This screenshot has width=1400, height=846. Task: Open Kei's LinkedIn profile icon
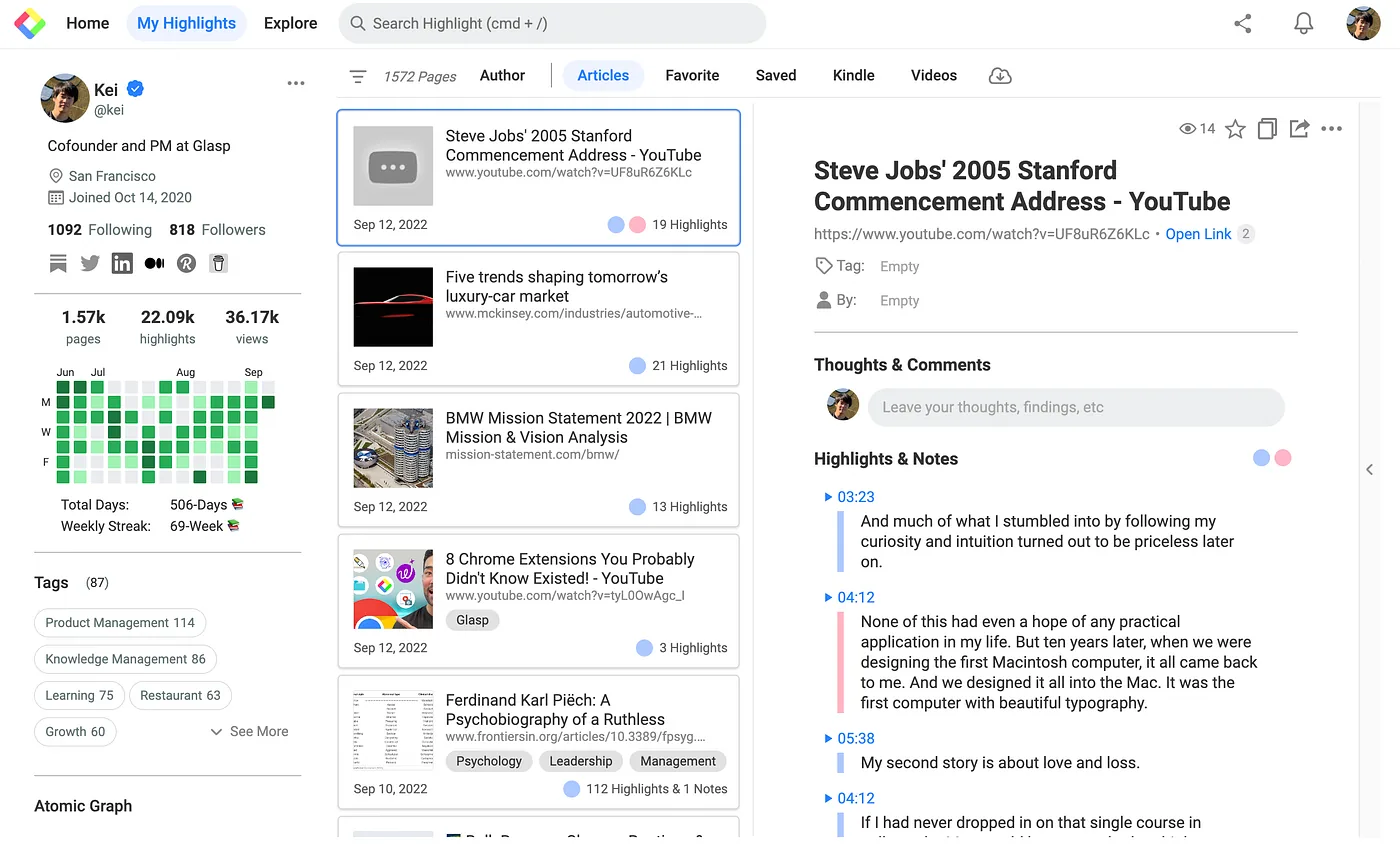tap(122, 263)
